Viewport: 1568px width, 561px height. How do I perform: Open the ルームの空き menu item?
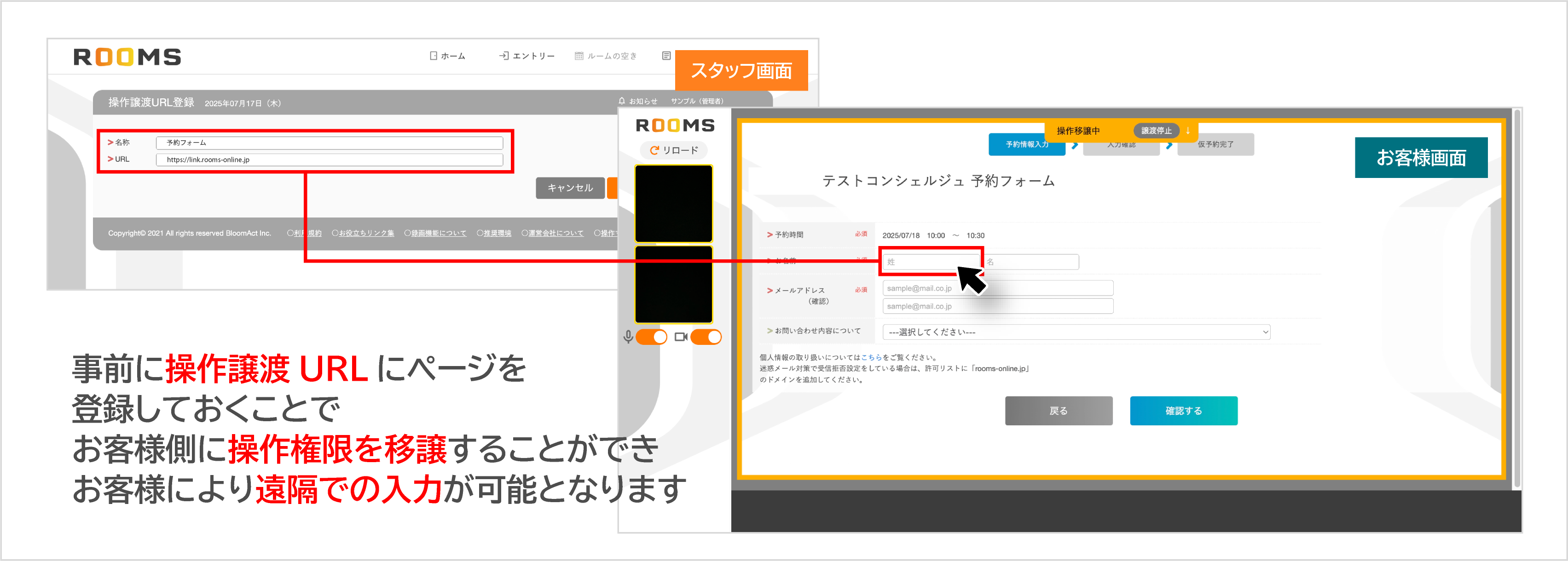point(606,56)
